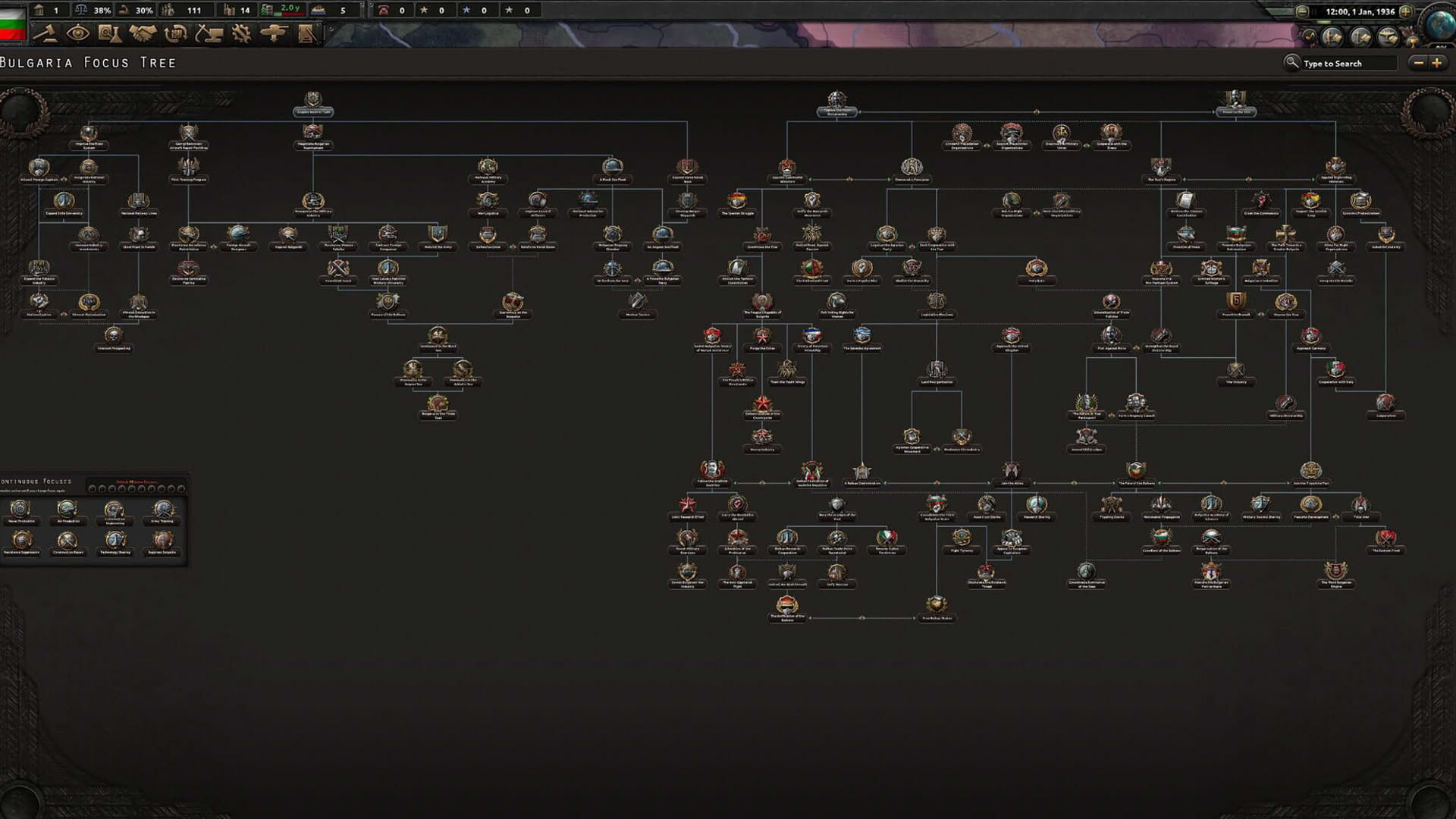Choose Technology Sharing continuous focus
The height and width of the screenshot is (819, 1456).
tap(115, 542)
